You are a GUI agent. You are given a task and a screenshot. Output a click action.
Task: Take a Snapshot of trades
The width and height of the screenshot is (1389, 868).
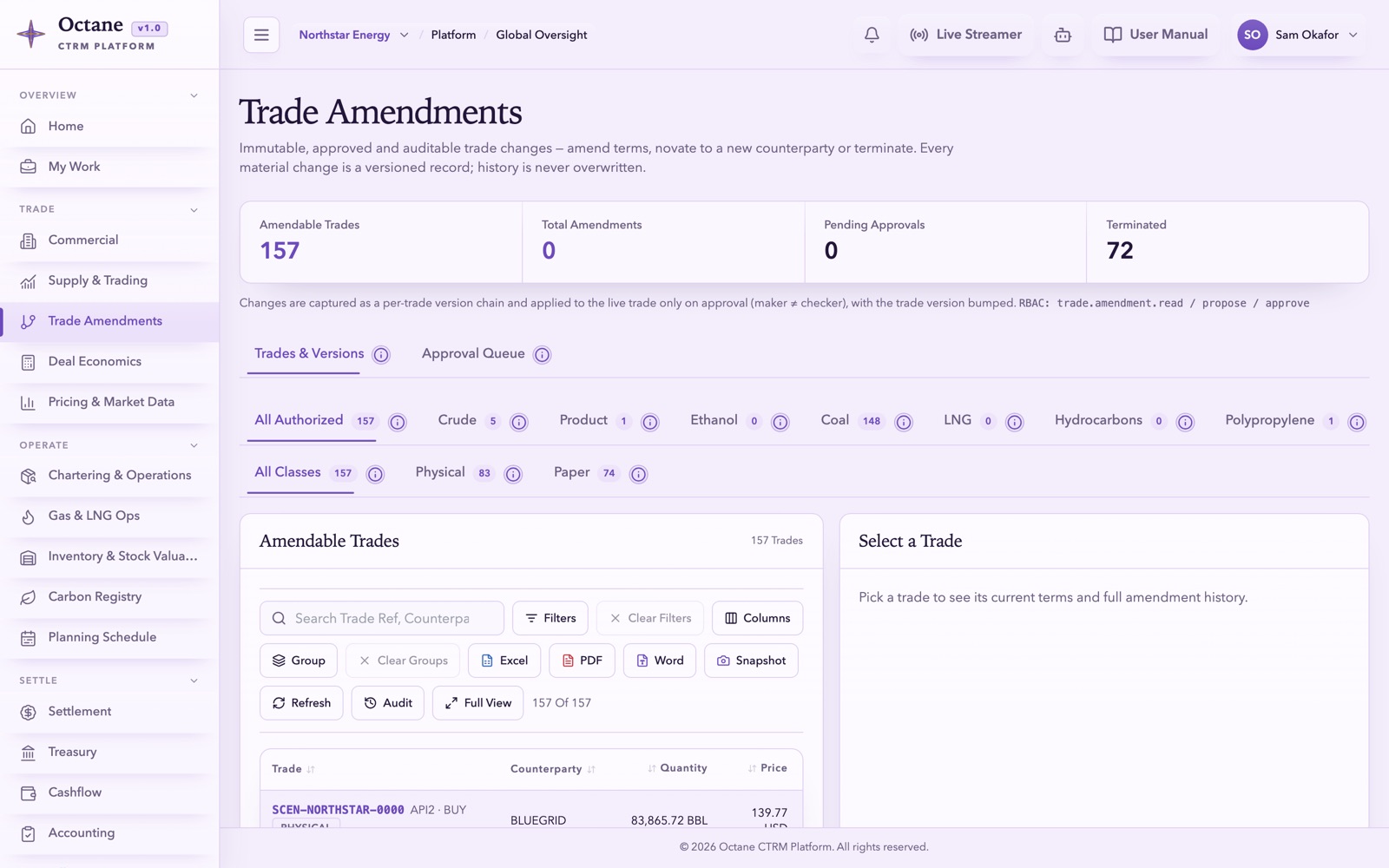click(751, 661)
